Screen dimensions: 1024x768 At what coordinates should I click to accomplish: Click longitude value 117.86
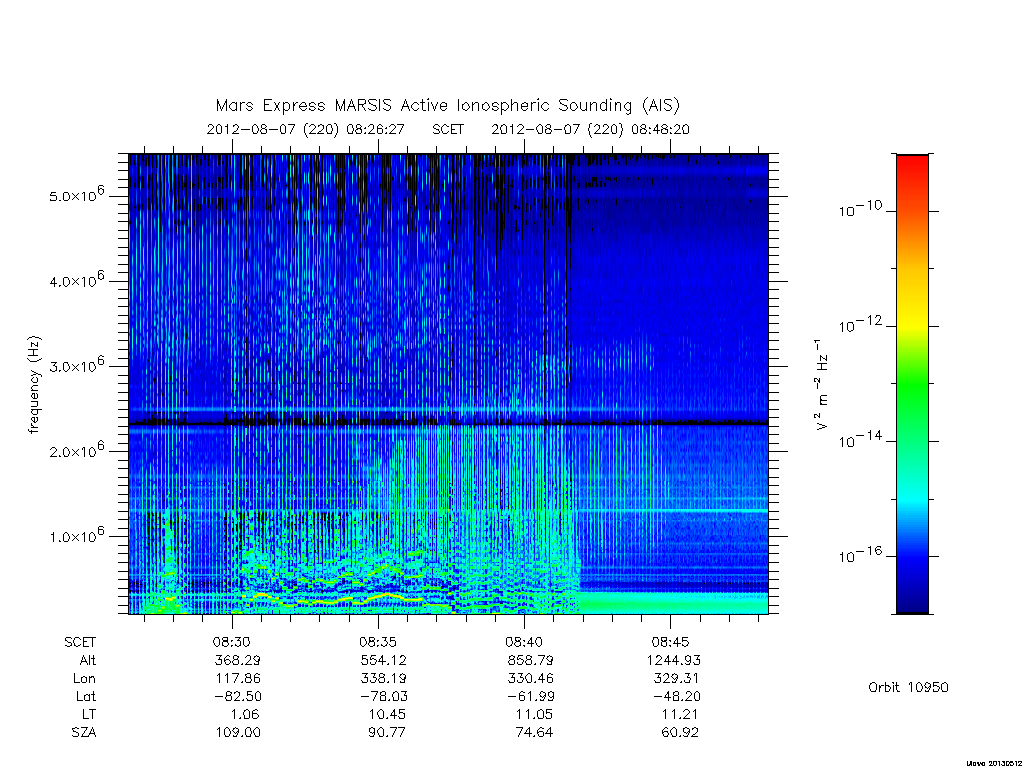[x=238, y=679]
